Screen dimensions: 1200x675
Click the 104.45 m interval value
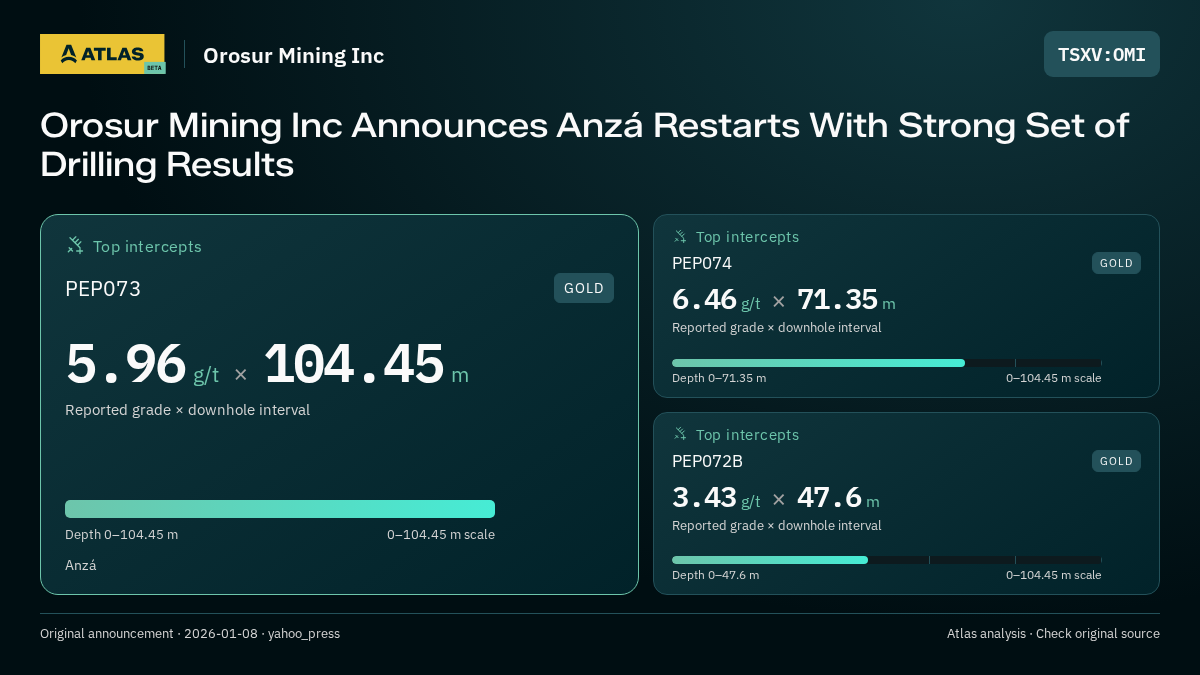(x=366, y=365)
